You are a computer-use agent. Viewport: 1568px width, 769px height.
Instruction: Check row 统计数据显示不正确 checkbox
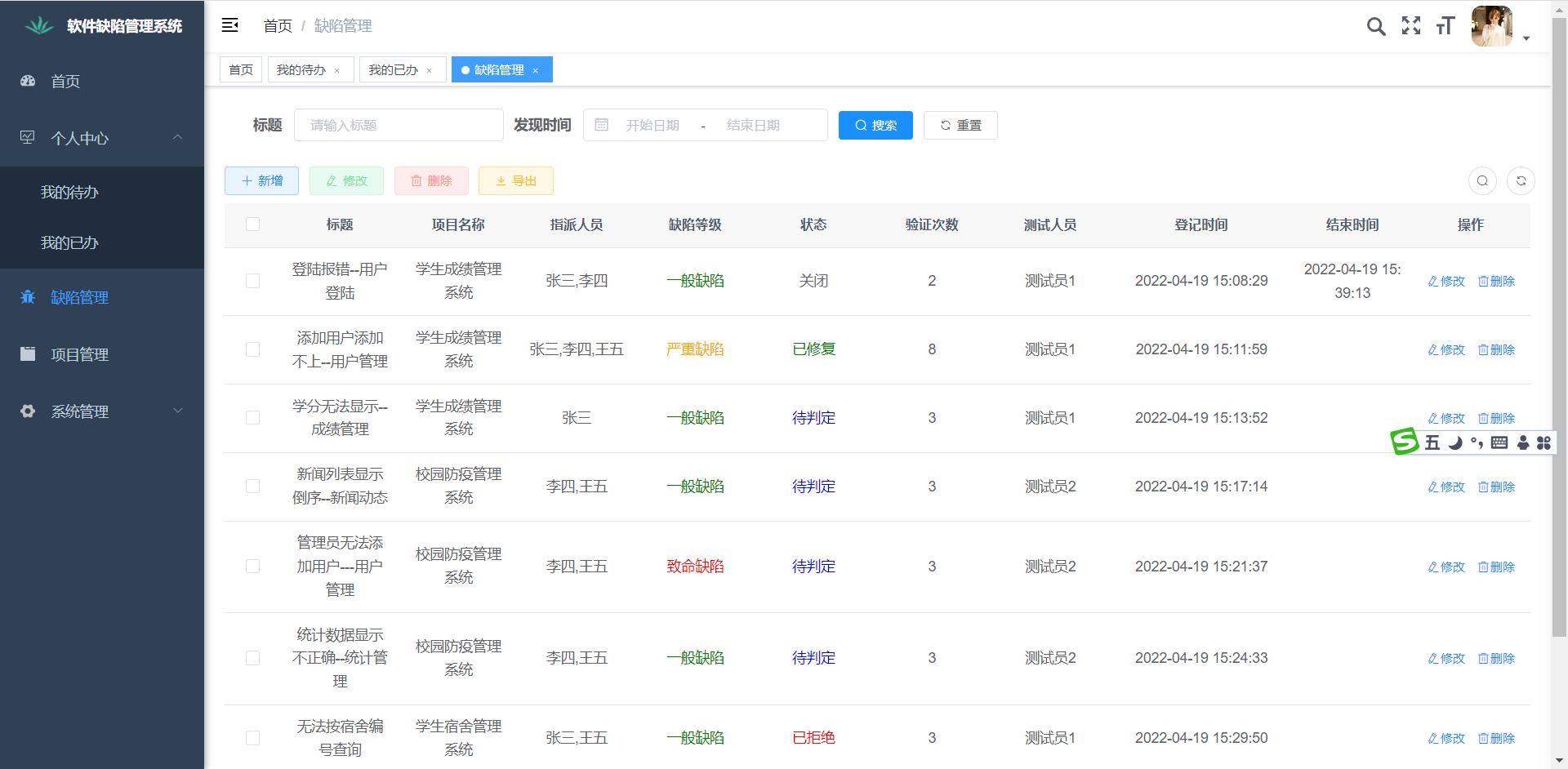click(x=252, y=657)
